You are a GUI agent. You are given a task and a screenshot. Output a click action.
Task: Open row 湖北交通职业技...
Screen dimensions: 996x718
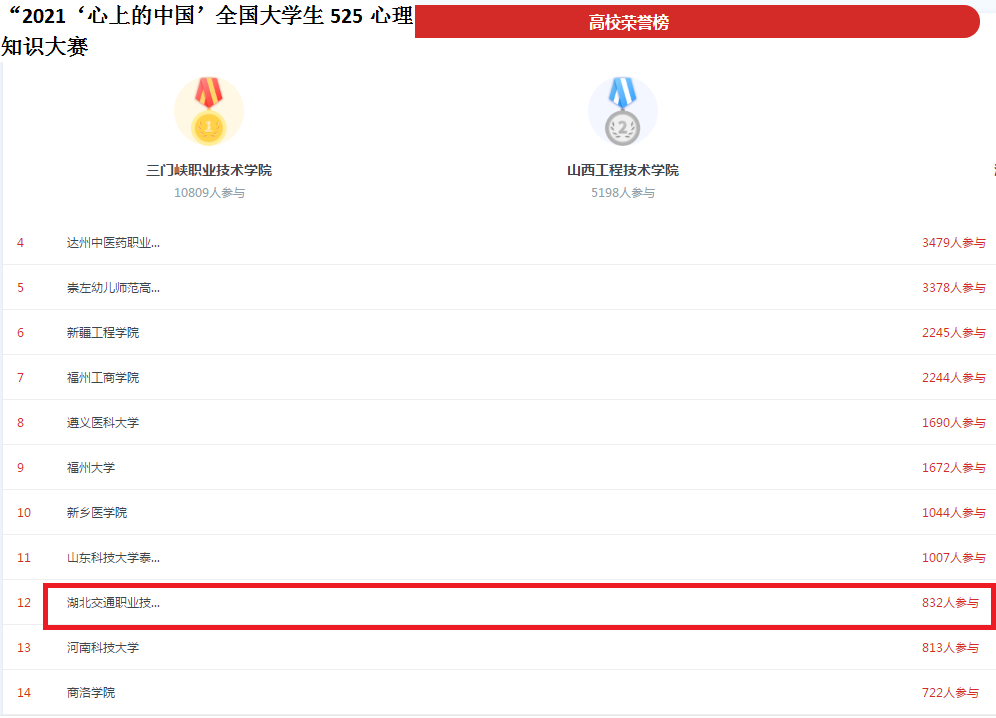499,603
